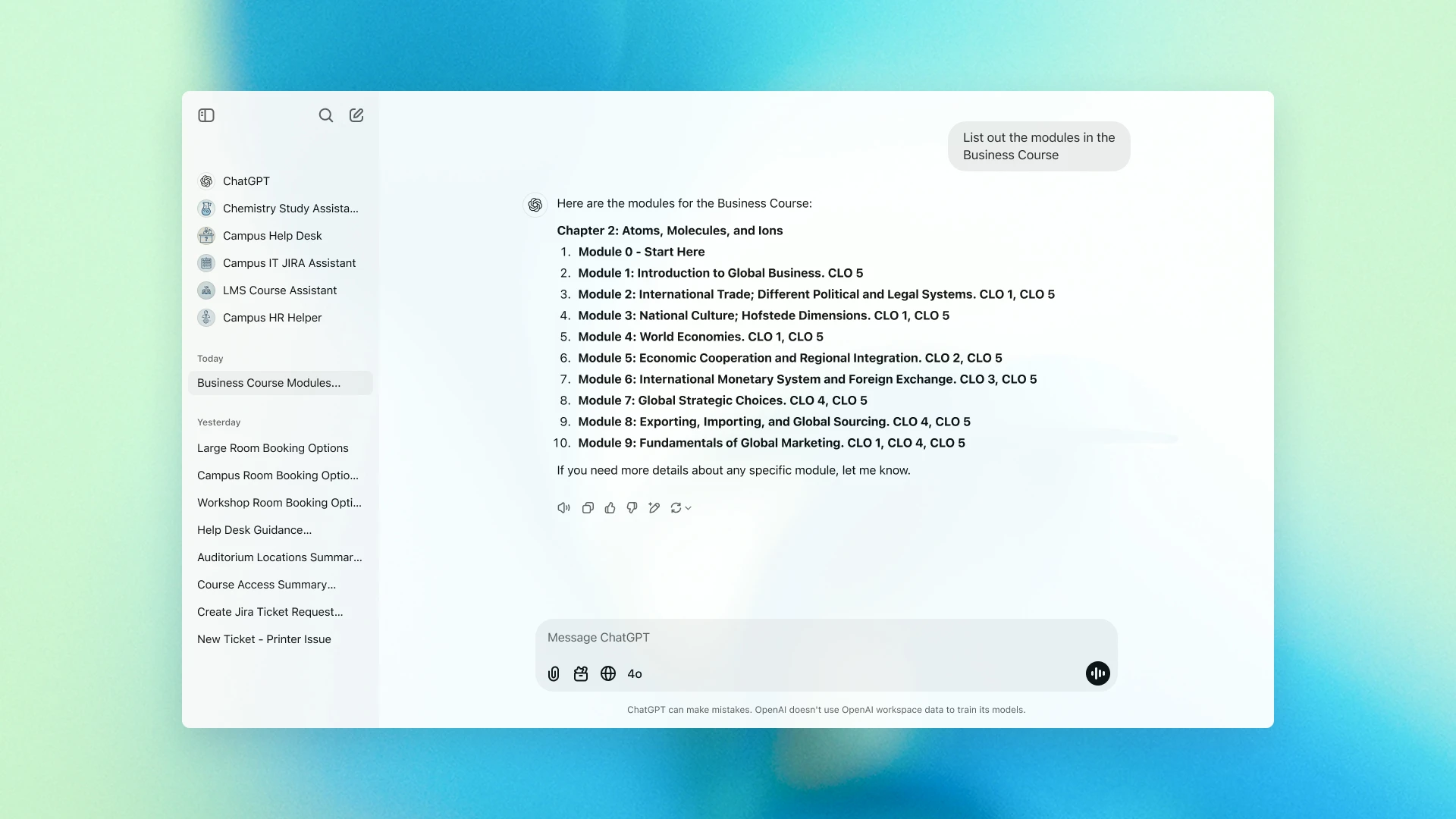Click 'Module 9: Fundamentals of Global Marketing' item
Viewport: 1456px width, 819px height.
point(771,443)
